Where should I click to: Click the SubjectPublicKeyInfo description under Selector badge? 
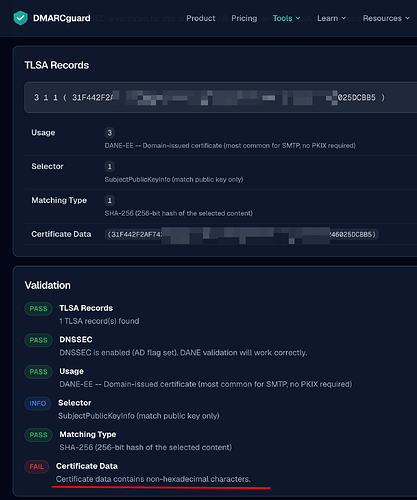(174, 180)
